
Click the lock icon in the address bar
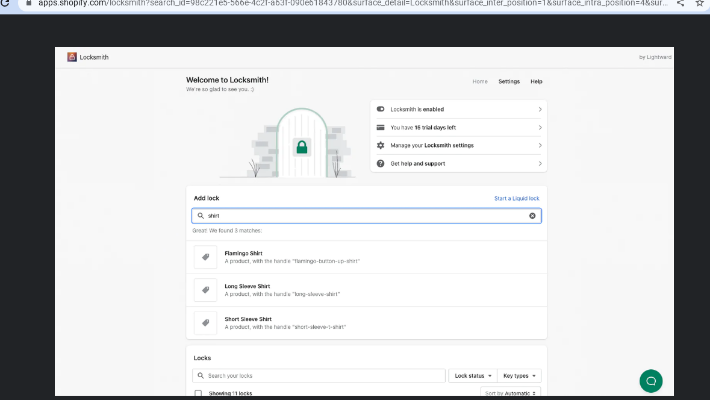(x=29, y=3)
